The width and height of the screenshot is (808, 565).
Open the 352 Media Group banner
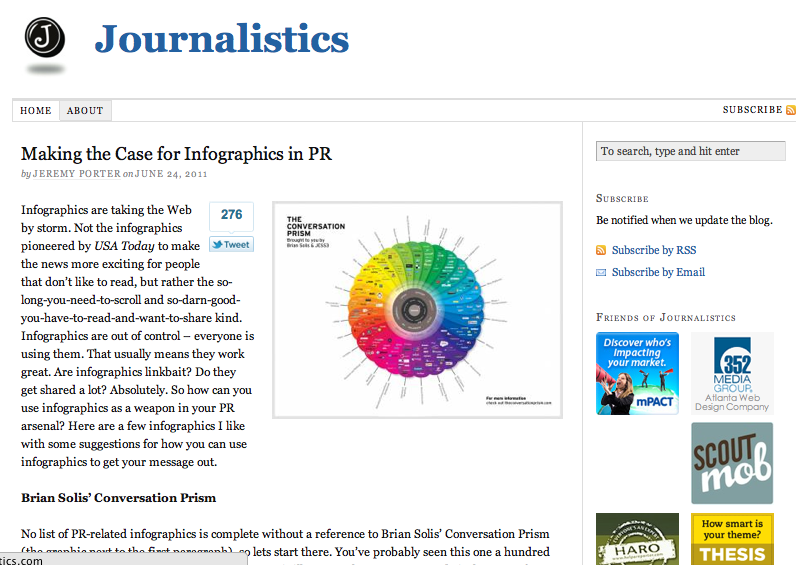(x=732, y=373)
